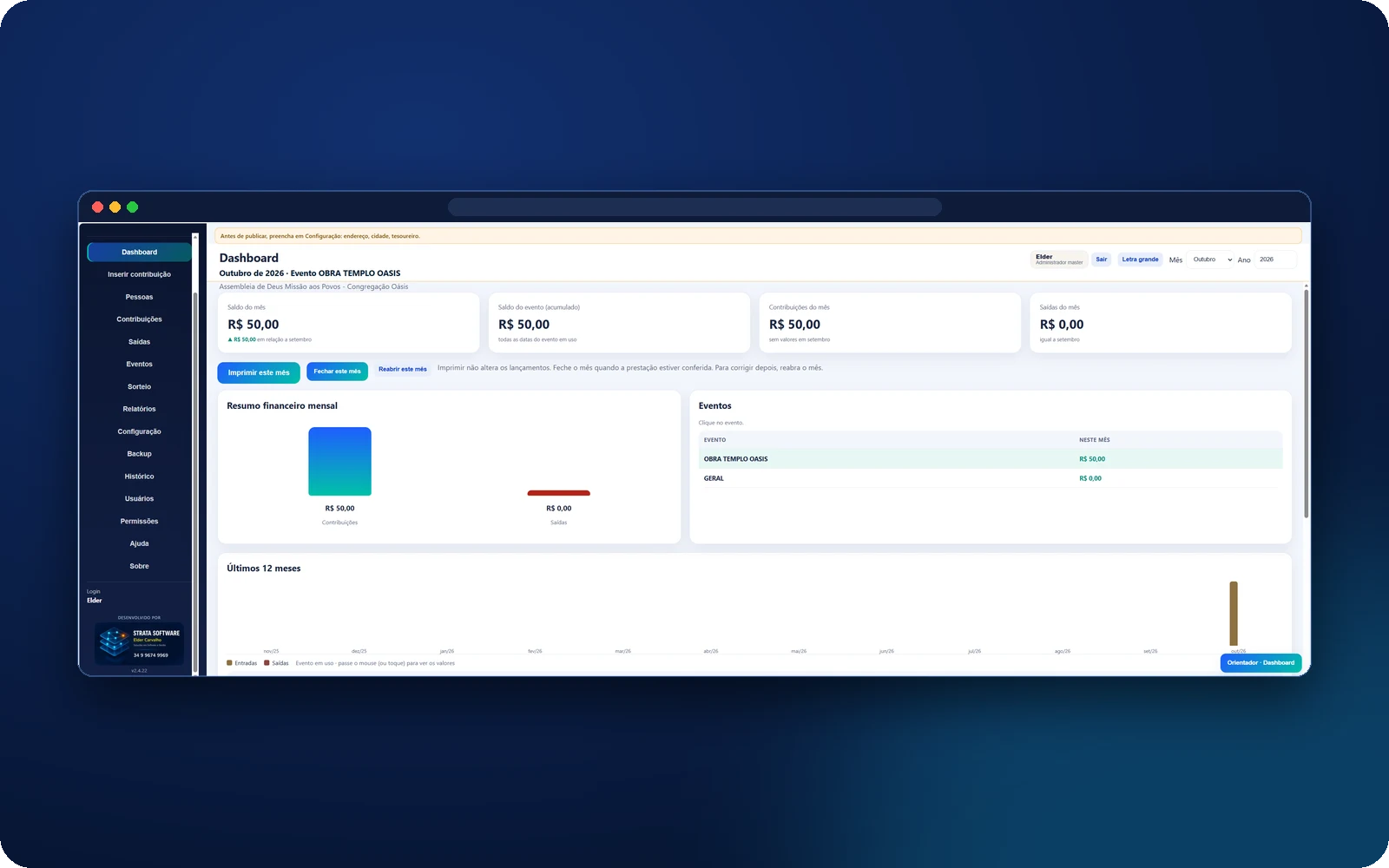1389x868 pixels.
Task: Open the Mês dropdown showing Outubro
Action: (1211, 260)
